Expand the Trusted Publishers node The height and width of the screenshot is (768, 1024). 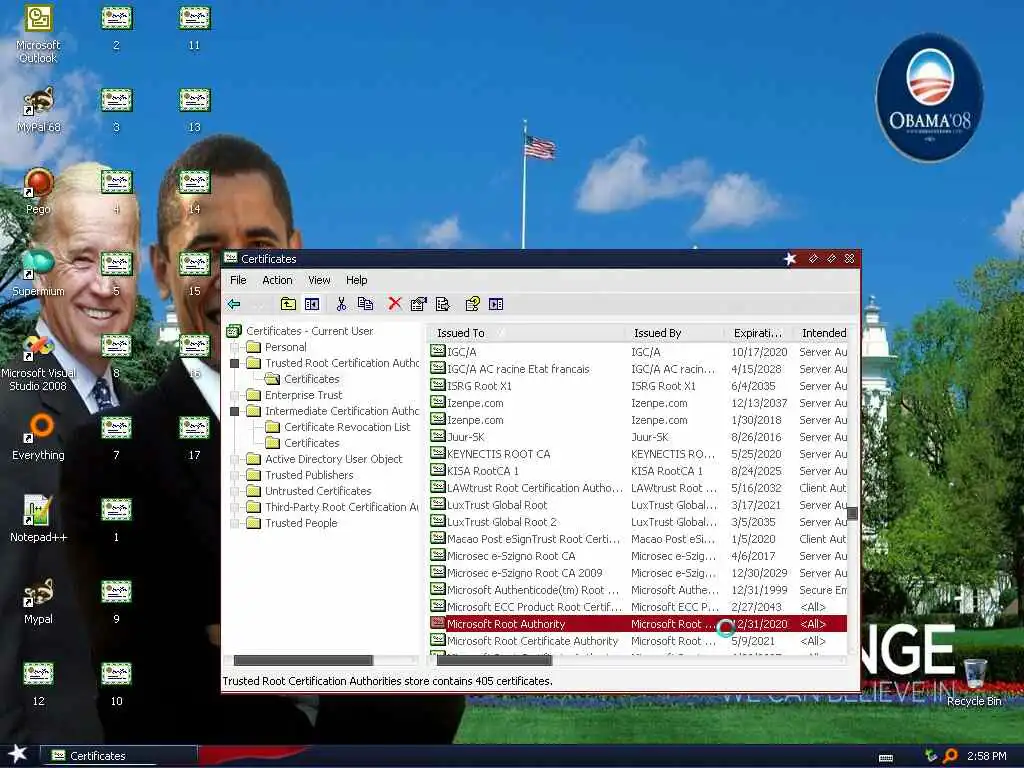(234, 475)
